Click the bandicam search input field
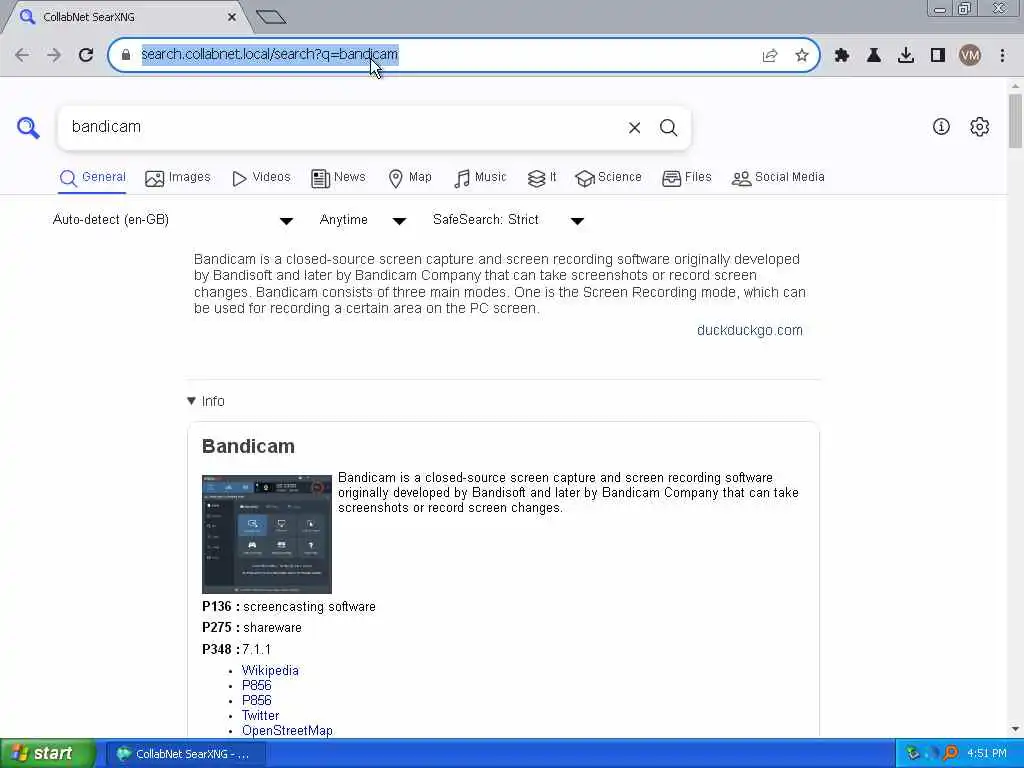The width and height of the screenshot is (1024, 768). (343, 127)
